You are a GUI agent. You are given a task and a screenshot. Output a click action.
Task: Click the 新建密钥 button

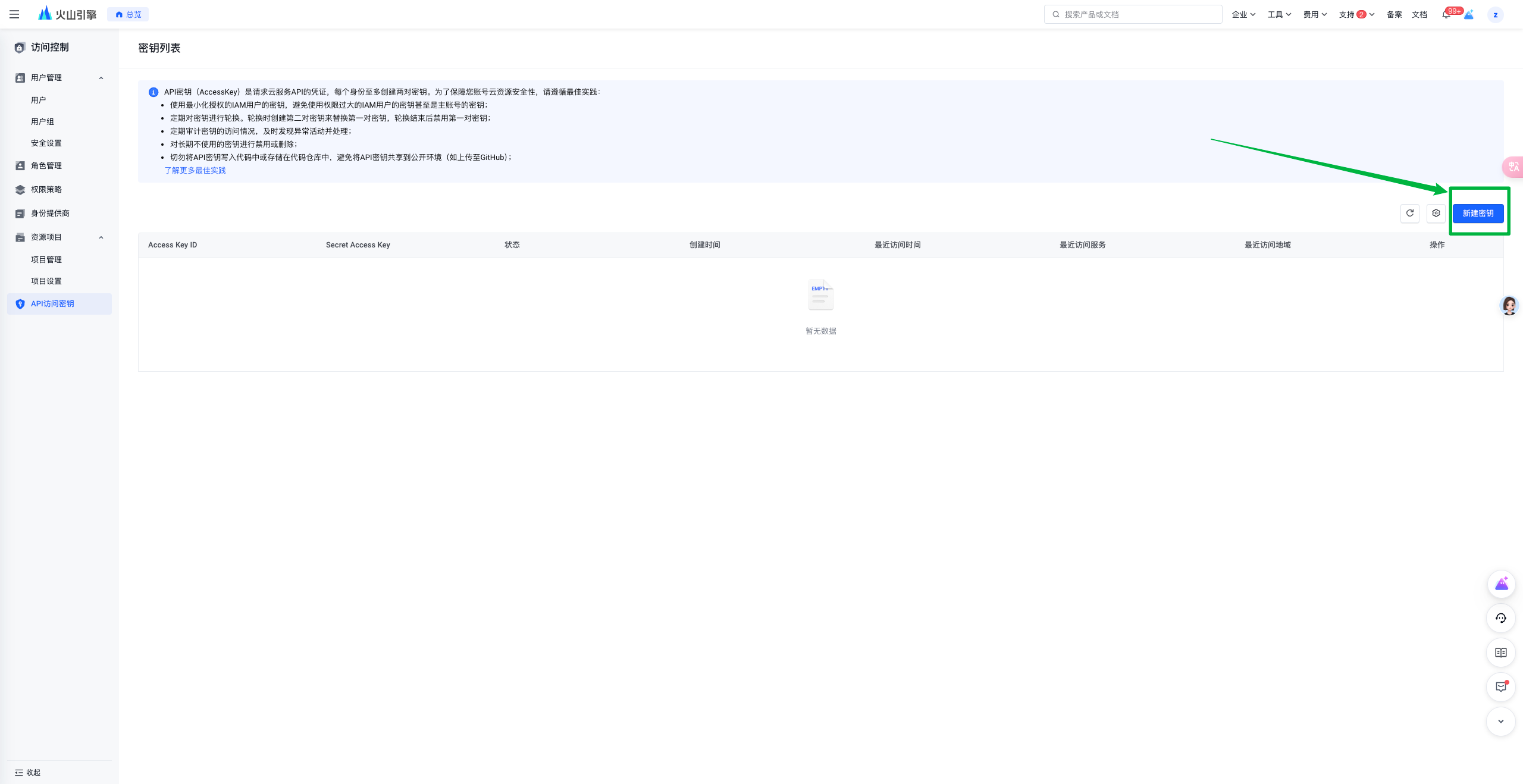pos(1478,213)
